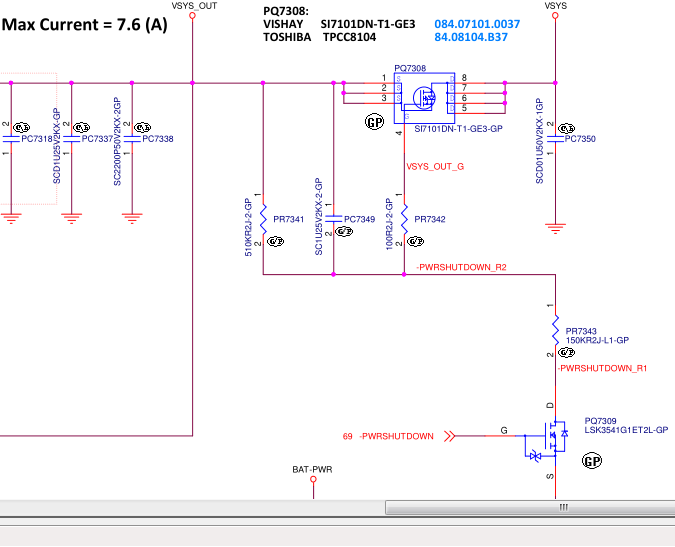Select the VSYS_OUT_G net label

point(435,167)
